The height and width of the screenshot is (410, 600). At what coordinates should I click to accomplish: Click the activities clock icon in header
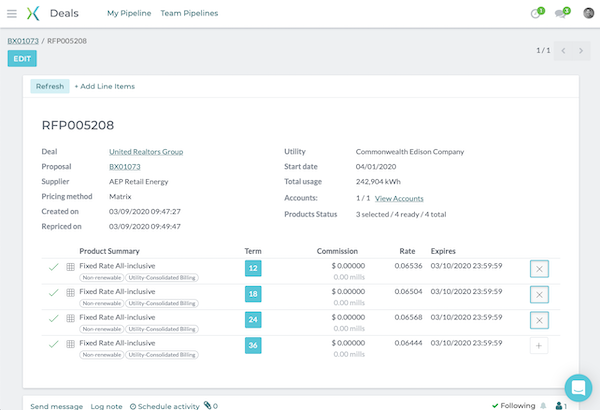coord(536,13)
